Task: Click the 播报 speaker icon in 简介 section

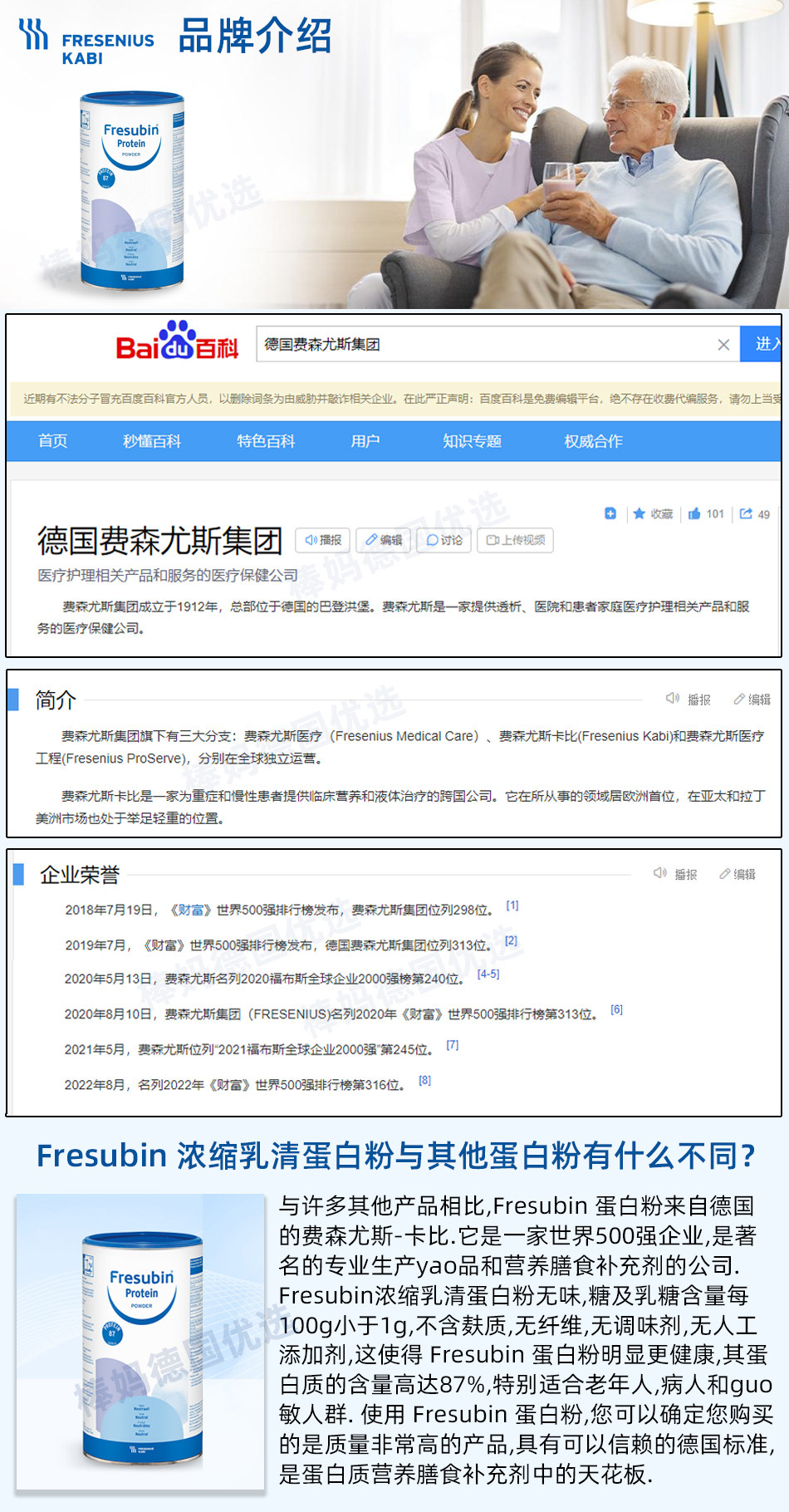Action: point(673,699)
